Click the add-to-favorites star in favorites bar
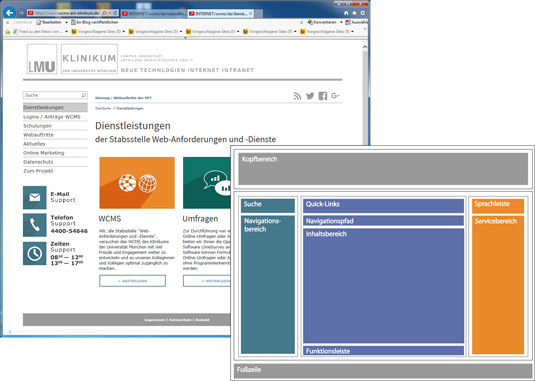 tap(7, 31)
